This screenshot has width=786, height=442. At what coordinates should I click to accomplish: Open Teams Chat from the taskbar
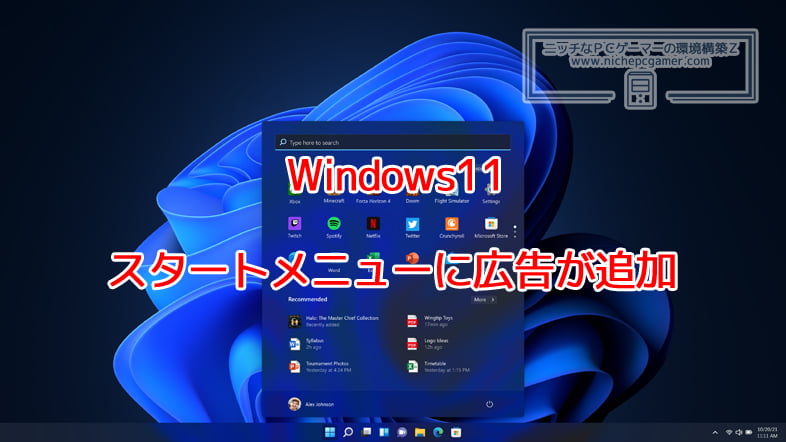[402, 432]
